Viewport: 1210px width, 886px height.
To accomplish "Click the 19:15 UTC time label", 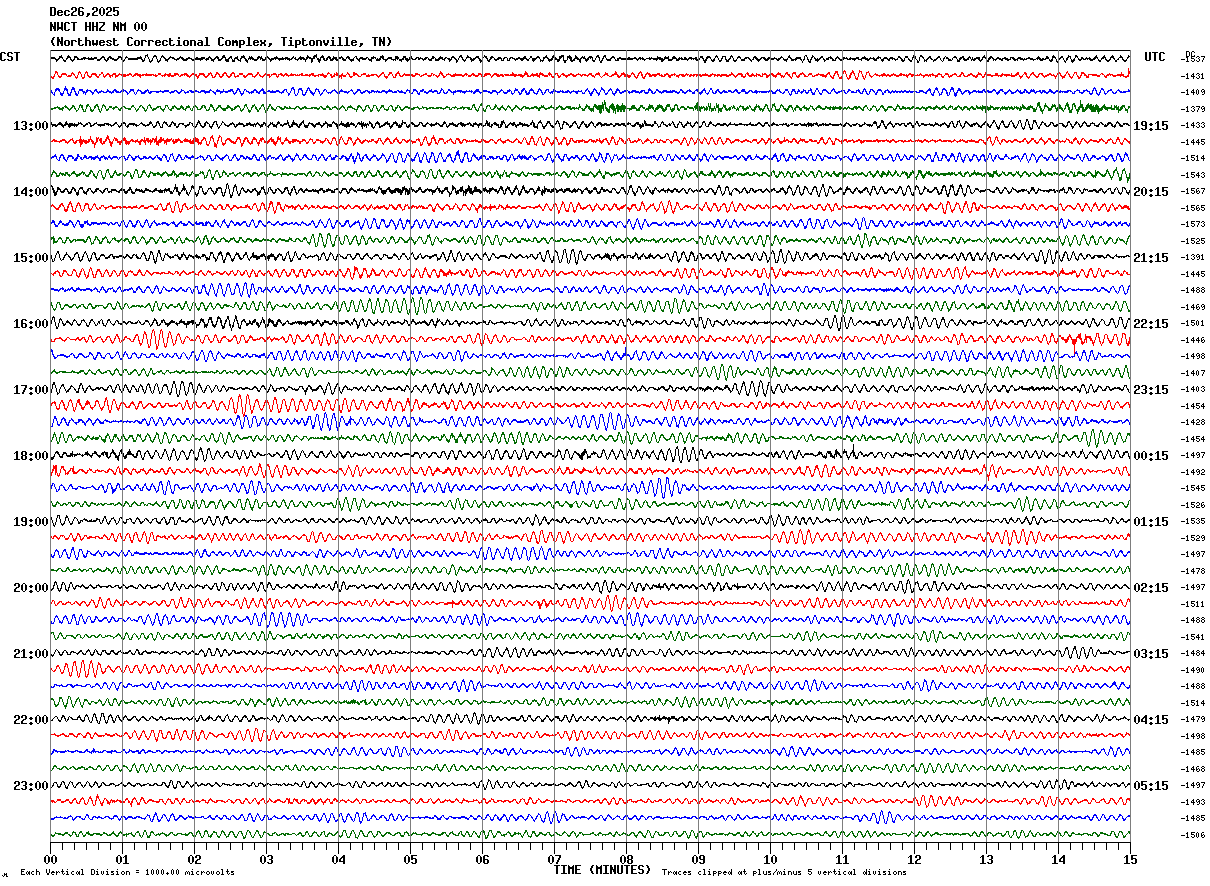I will coord(1150,125).
